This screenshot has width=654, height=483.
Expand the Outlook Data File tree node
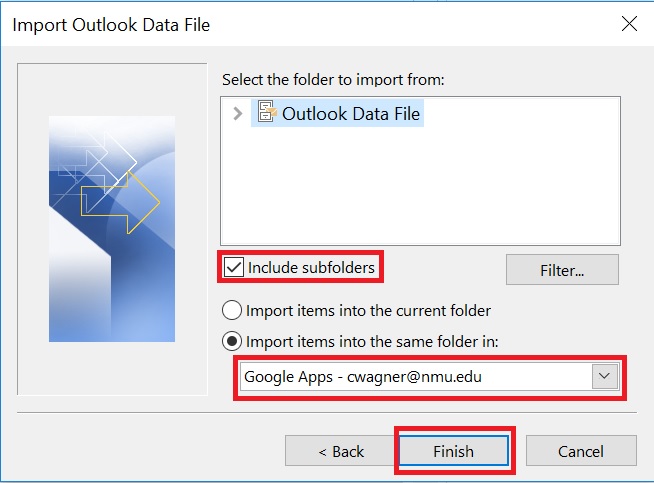point(237,114)
